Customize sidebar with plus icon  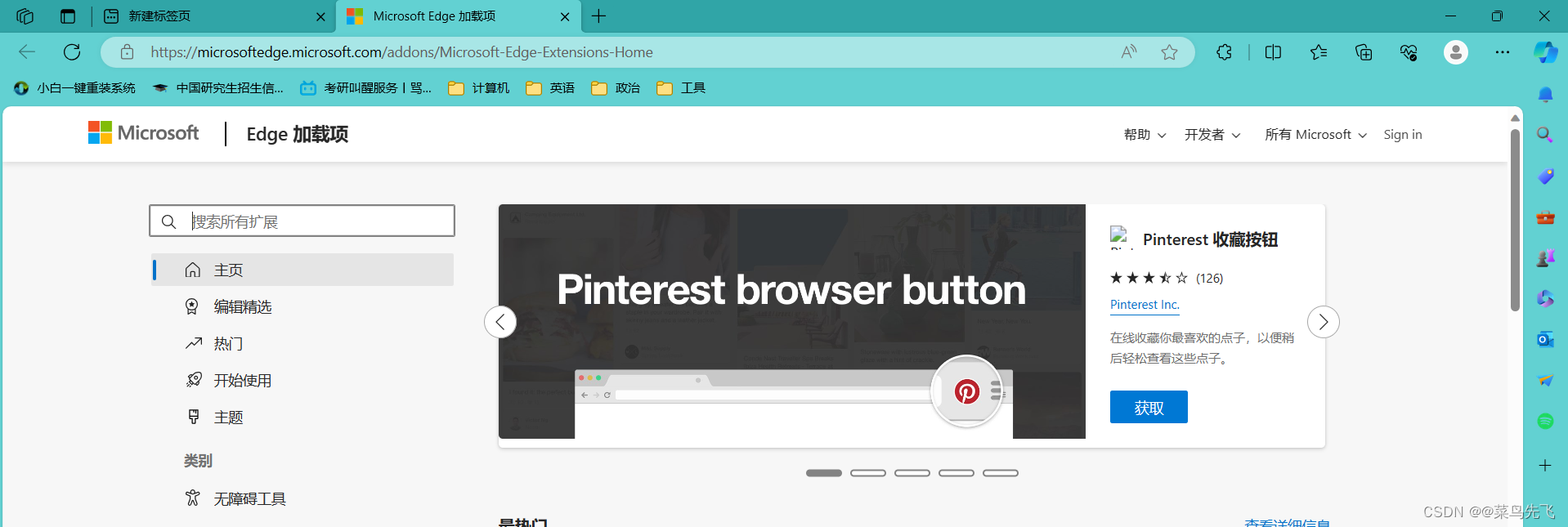tap(1545, 465)
